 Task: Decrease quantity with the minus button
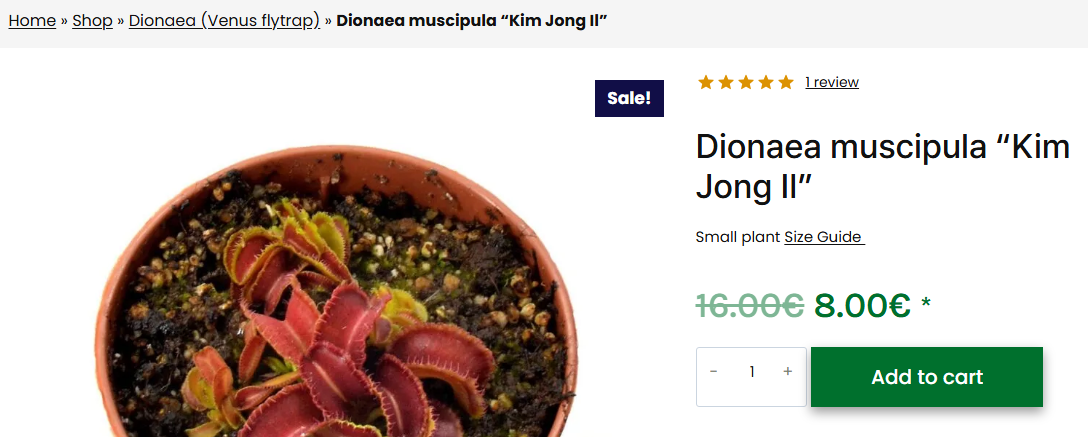[714, 372]
